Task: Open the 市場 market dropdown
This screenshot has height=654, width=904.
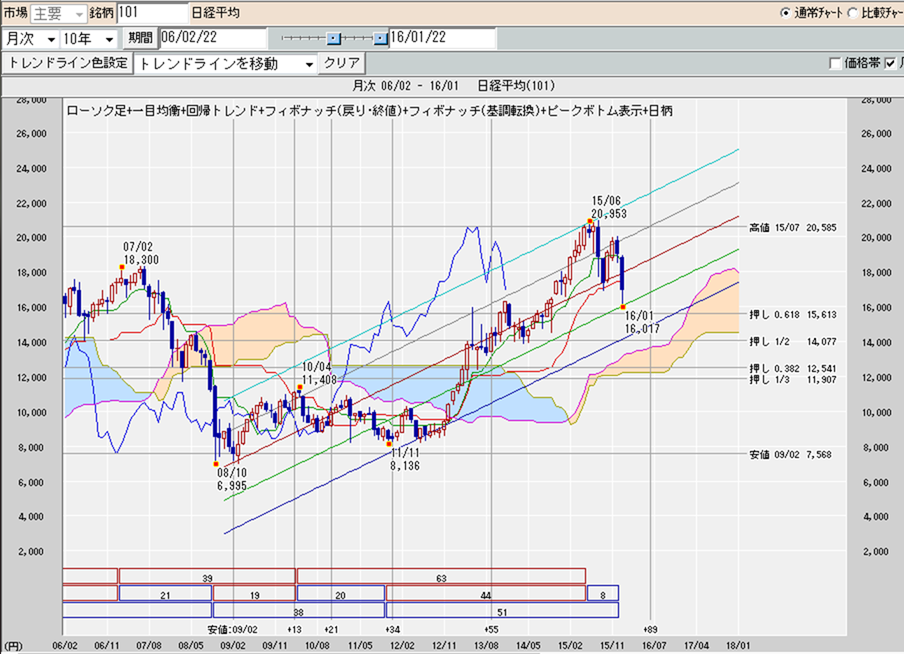Action: (x=58, y=13)
